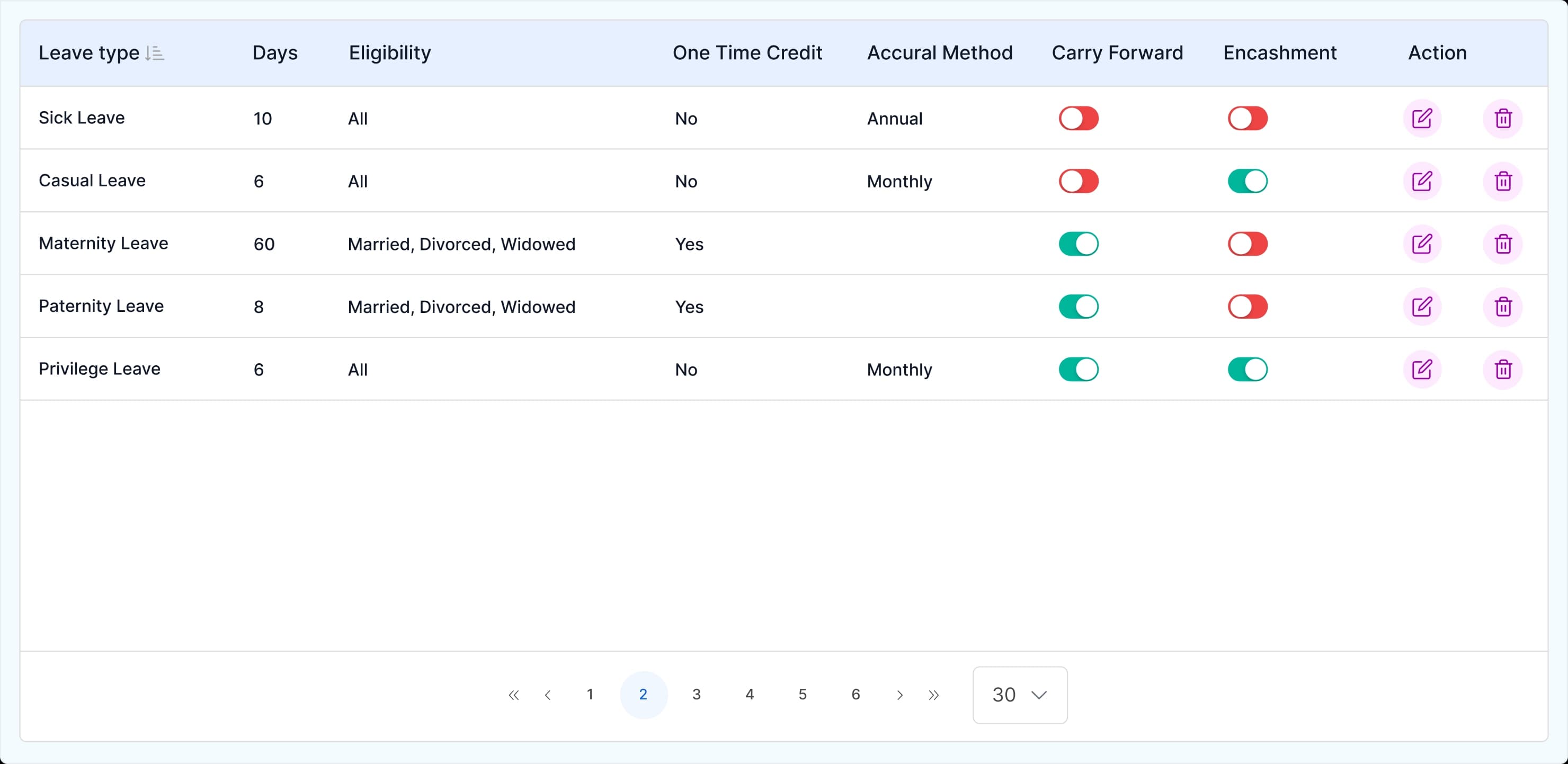This screenshot has width=1568, height=764.
Task: Select the Maternity Leave row name
Action: (103, 244)
